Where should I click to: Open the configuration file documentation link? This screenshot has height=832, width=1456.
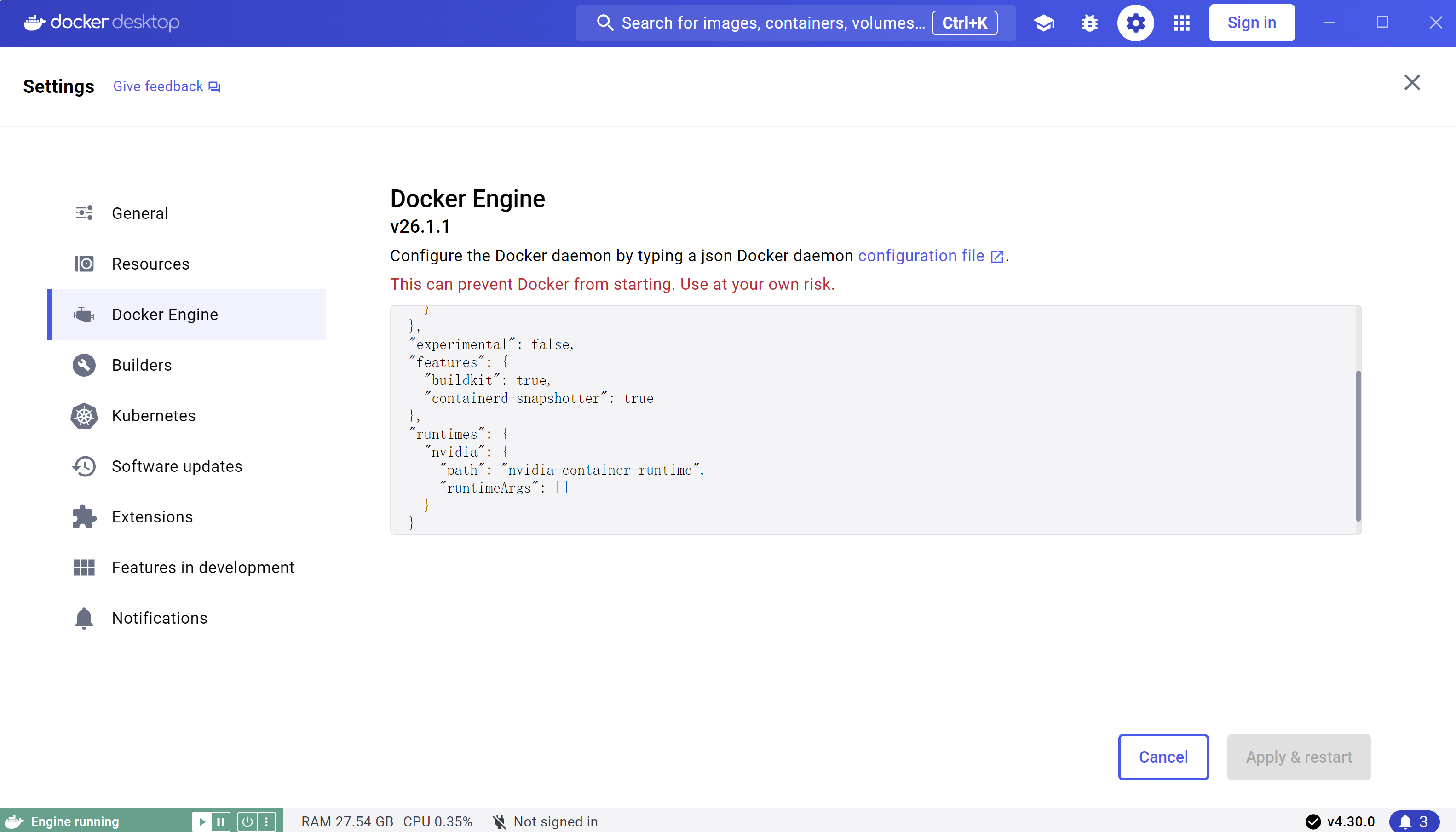921,255
